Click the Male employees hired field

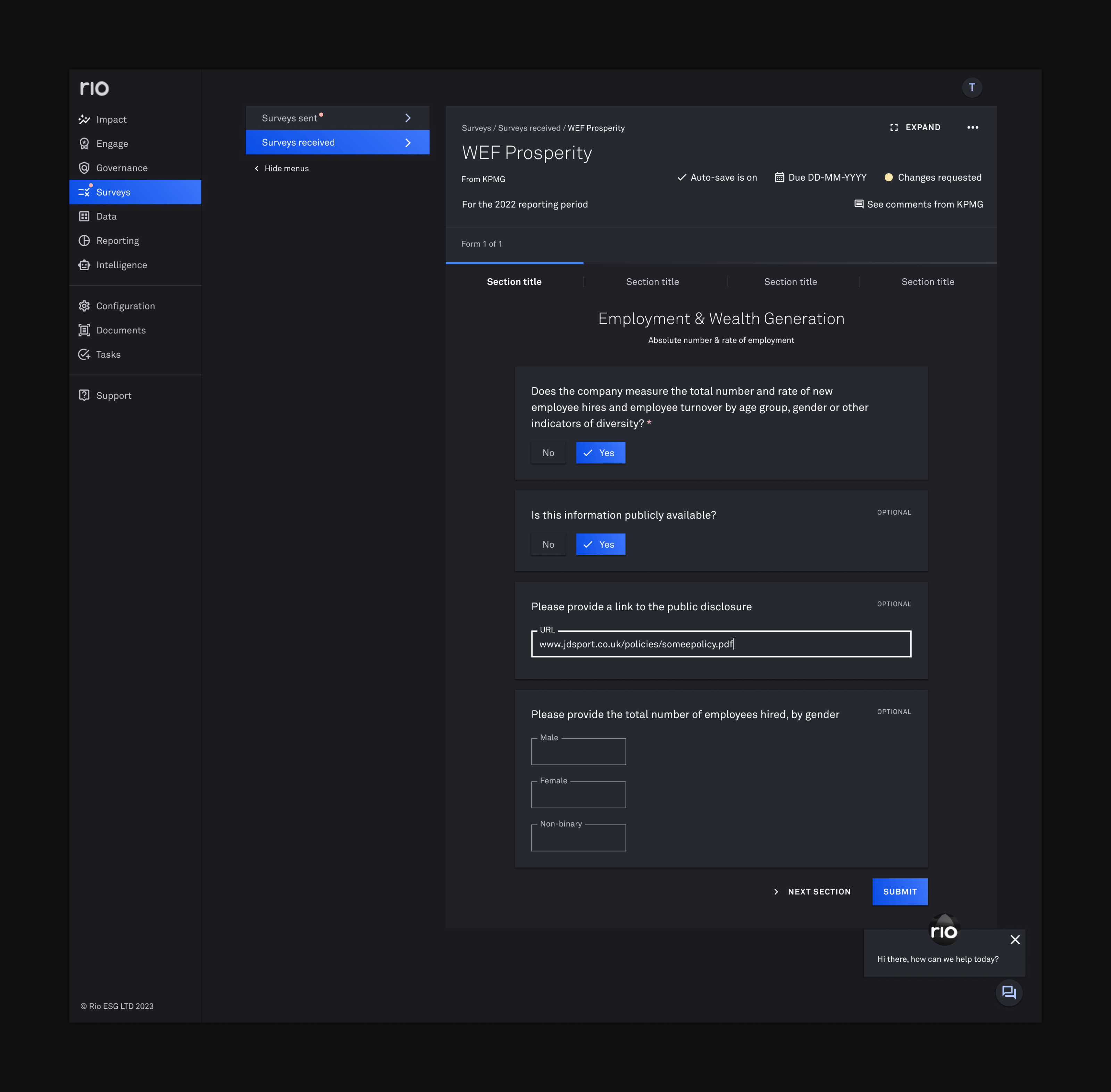(x=578, y=751)
